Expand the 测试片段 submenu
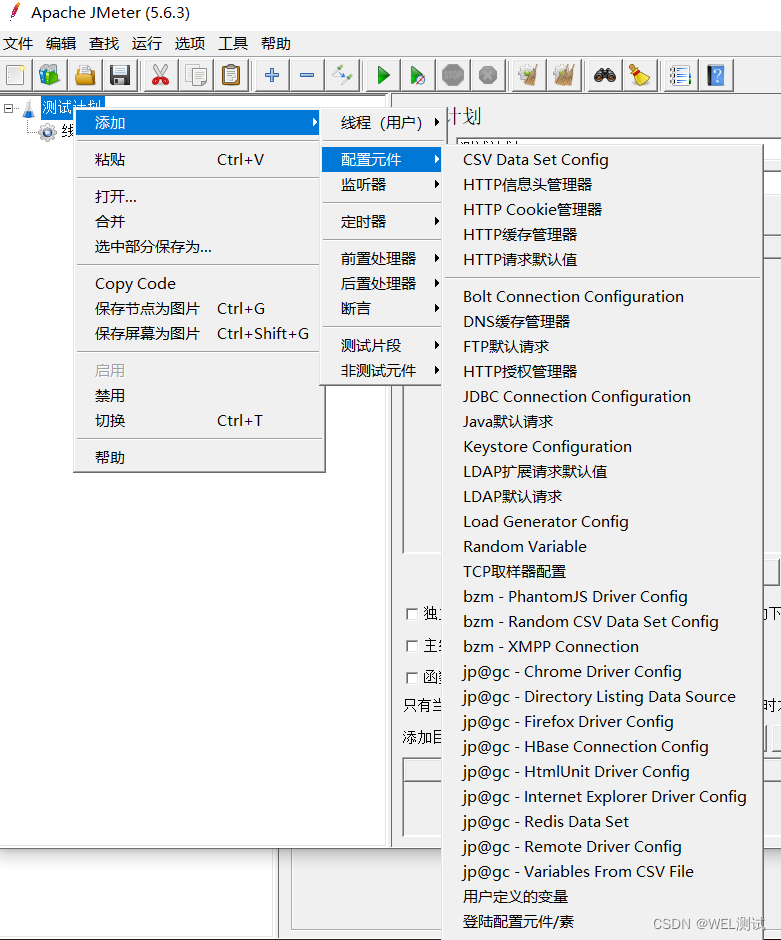 coord(382,346)
